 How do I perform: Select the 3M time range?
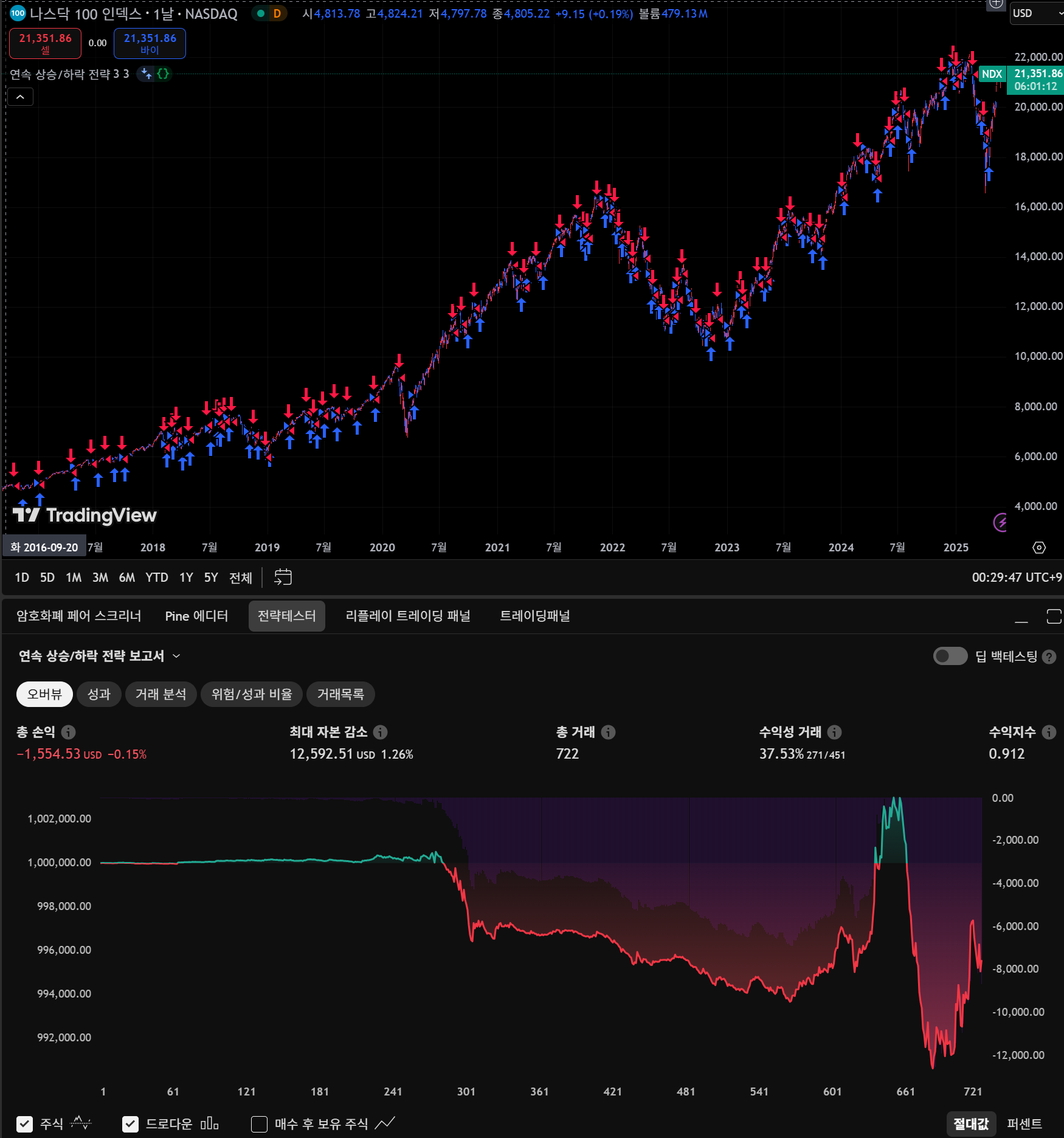point(100,578)
